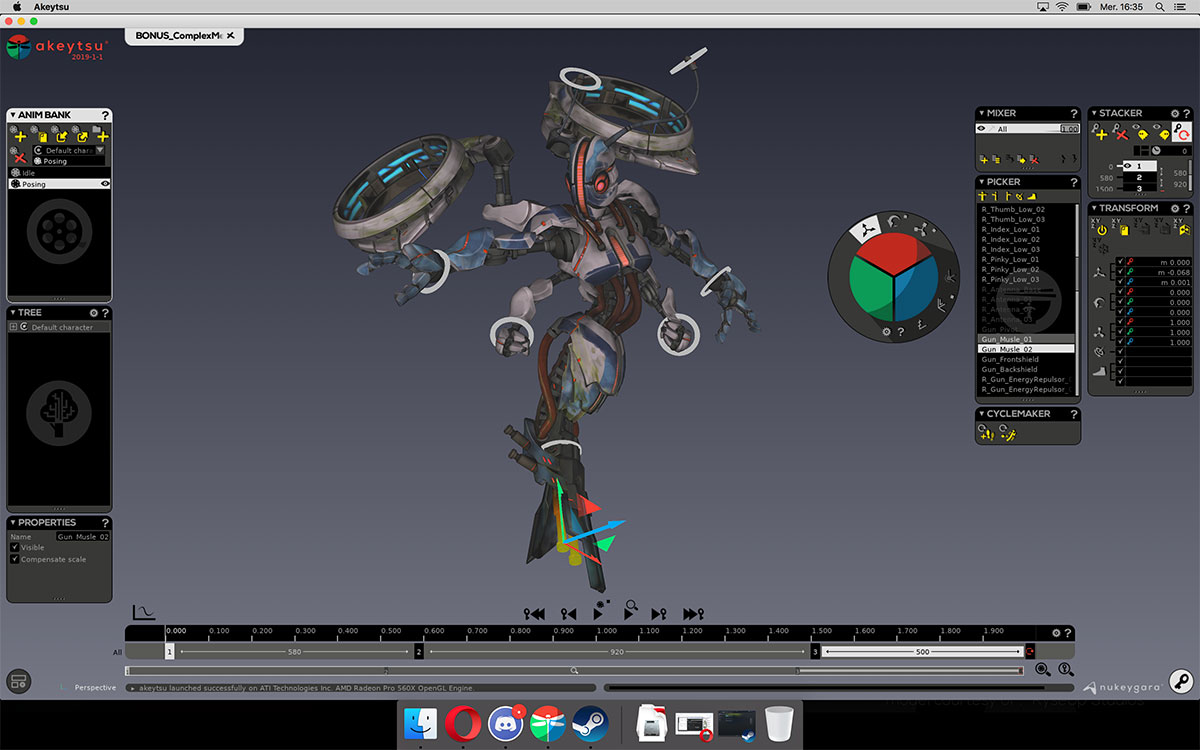Play the animation

click(600, 612)
